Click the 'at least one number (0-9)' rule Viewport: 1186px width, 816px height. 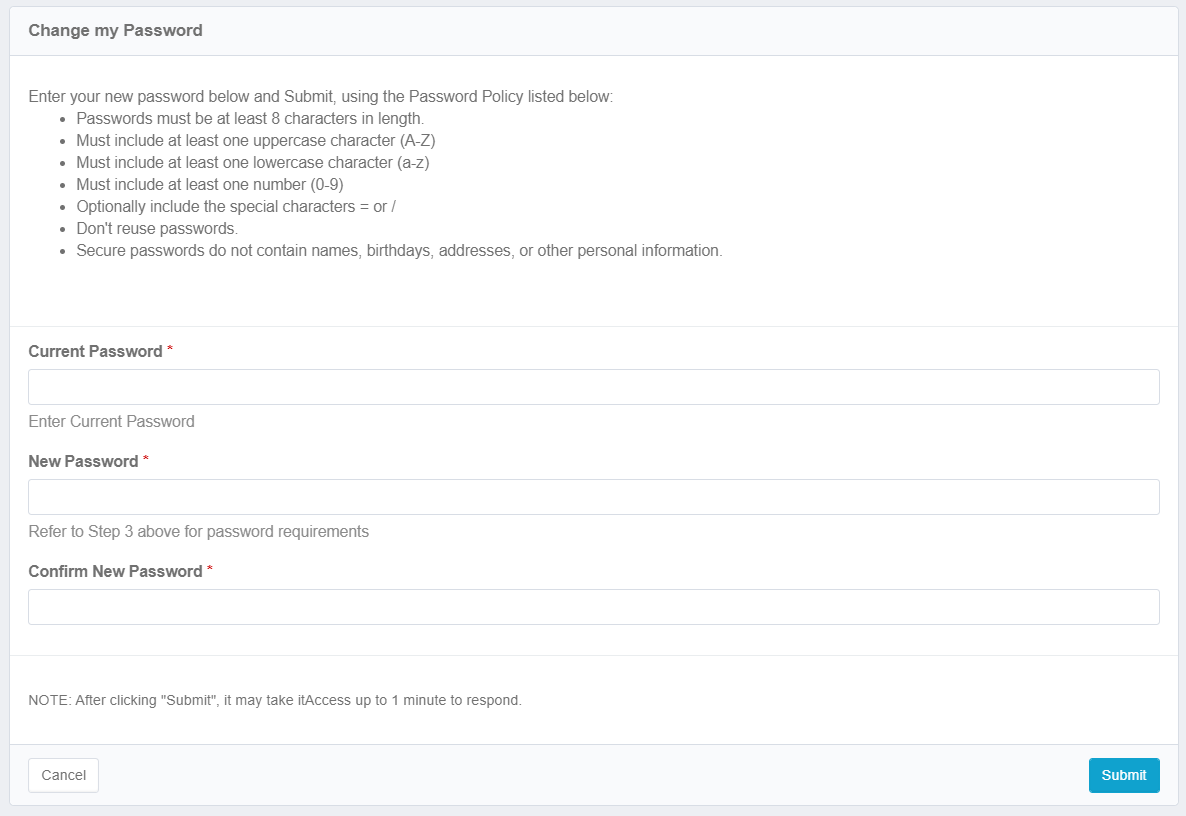(210, 185)
